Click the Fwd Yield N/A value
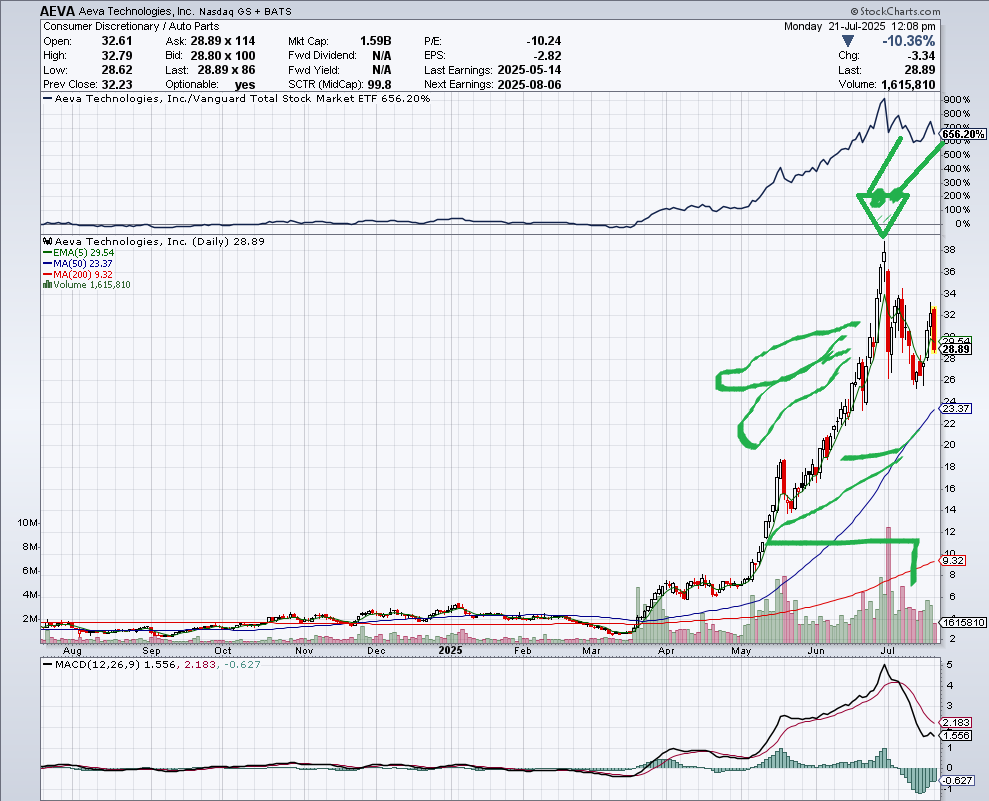989x801 pixels. [x=382, y=70]
